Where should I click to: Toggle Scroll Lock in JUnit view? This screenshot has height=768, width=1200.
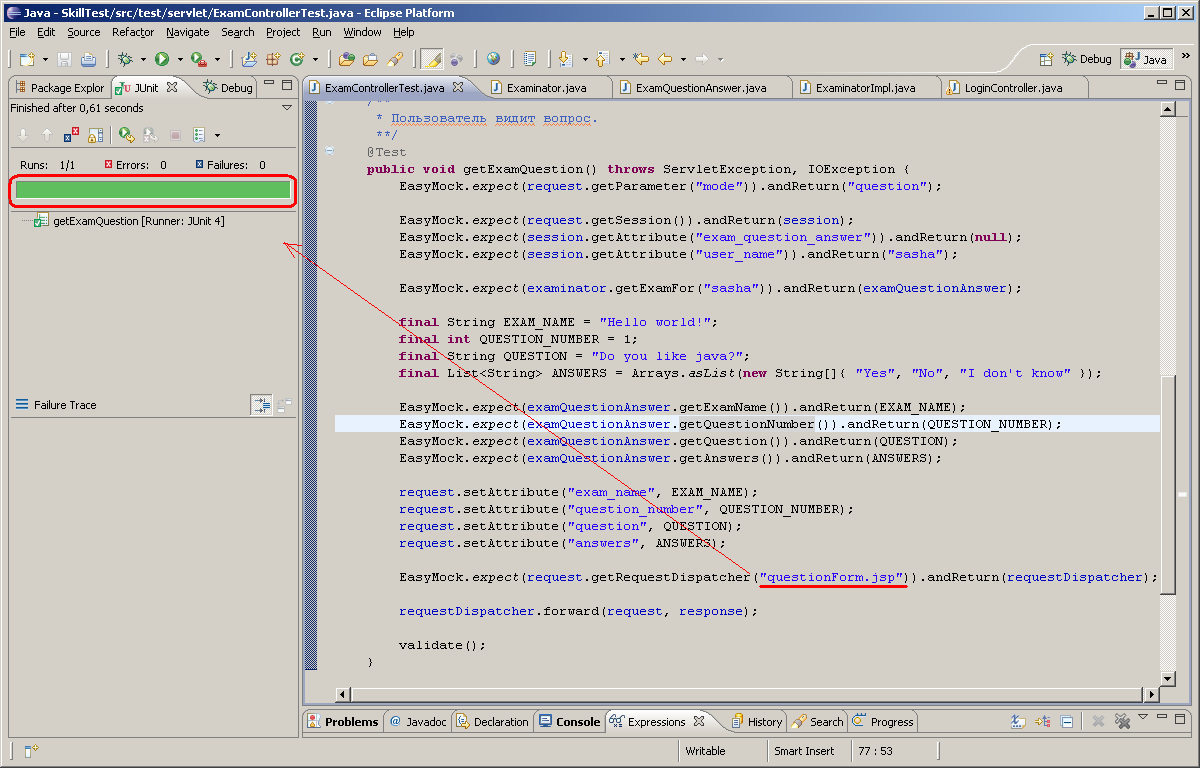click(96, 134)
